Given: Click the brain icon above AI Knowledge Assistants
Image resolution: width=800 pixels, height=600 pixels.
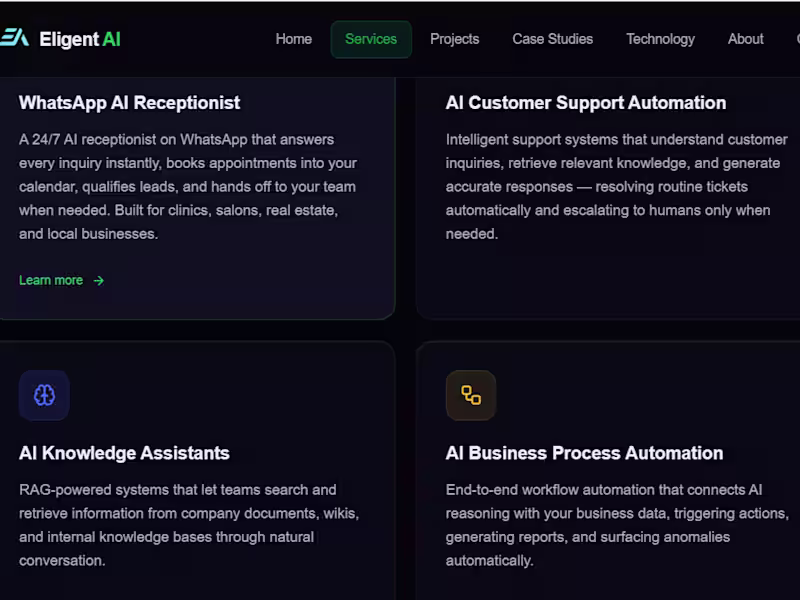Looking at the screenshot, I should point(44,395).
